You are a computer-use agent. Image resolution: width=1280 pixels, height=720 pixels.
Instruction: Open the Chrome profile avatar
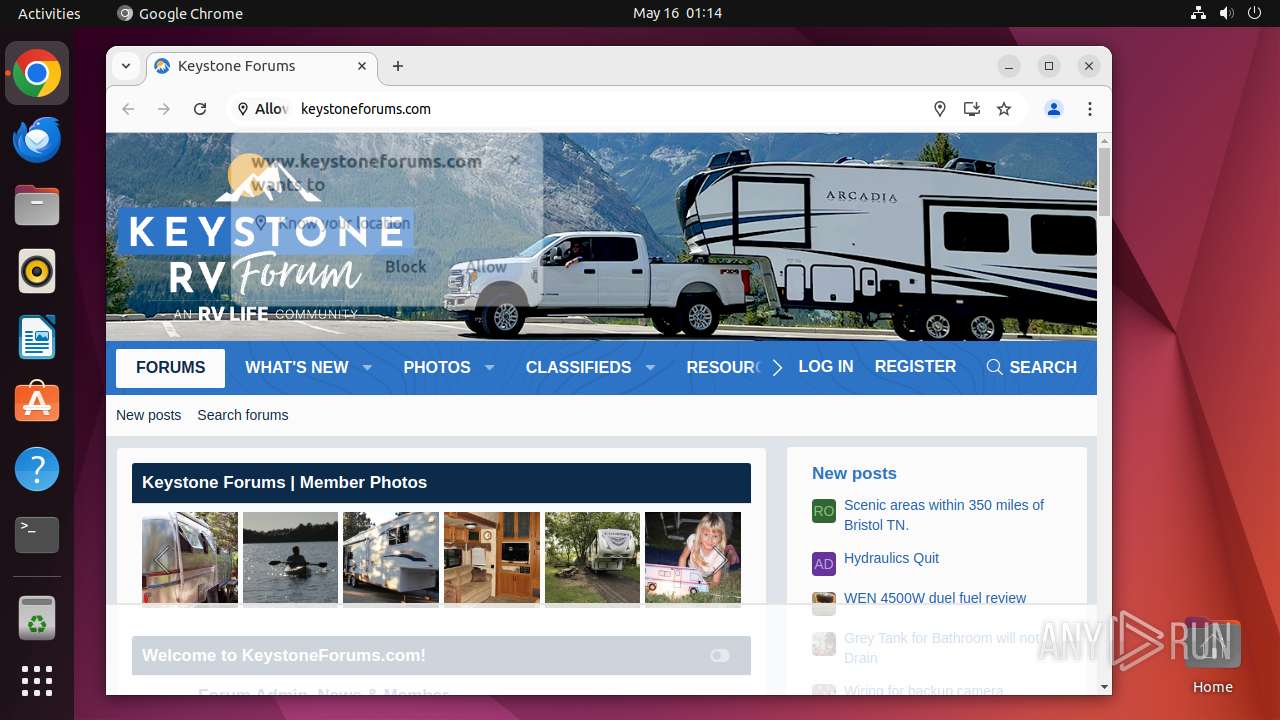1054,109
